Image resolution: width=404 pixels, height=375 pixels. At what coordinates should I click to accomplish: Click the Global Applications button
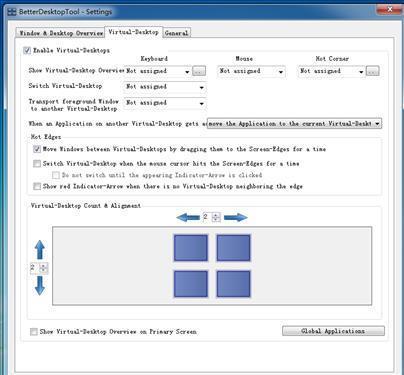333,331
